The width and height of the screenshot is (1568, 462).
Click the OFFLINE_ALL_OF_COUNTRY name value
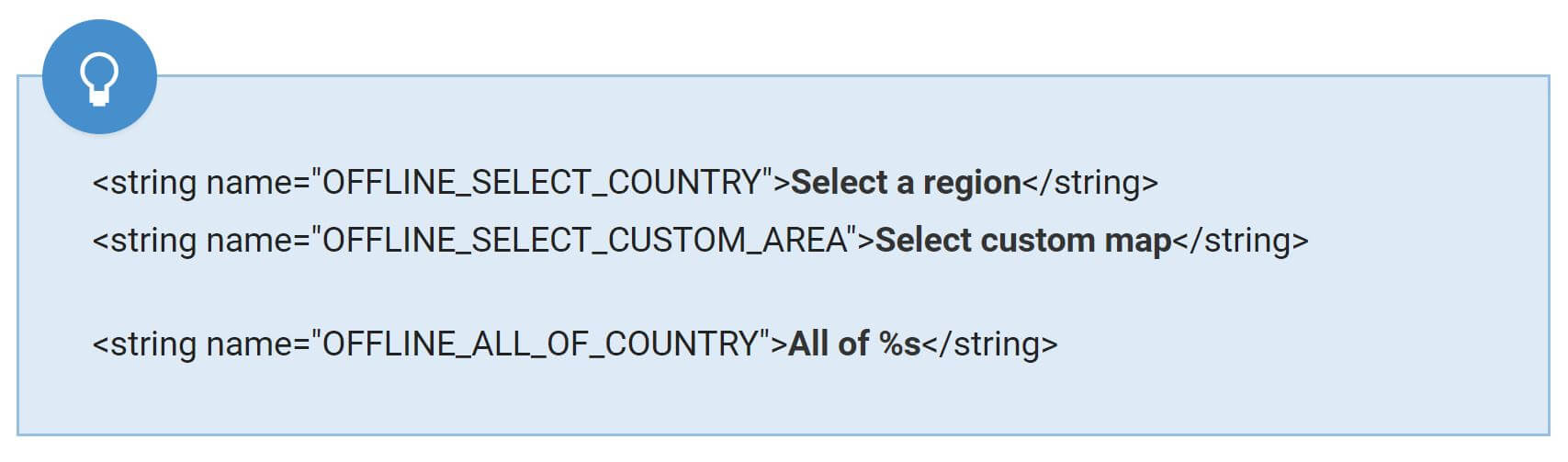[x=541, y=344]
